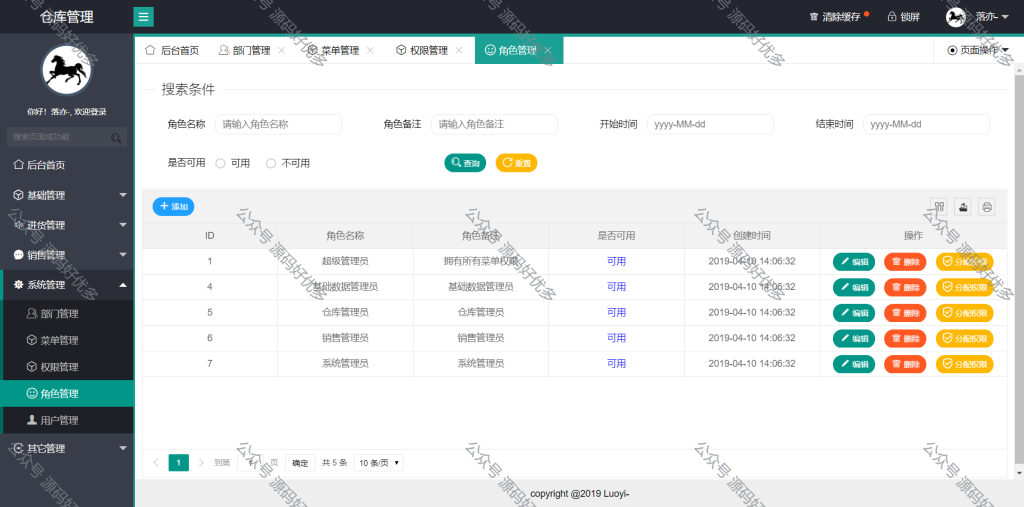Expand the 销售管理 sidebar menu

coord(67,255)
